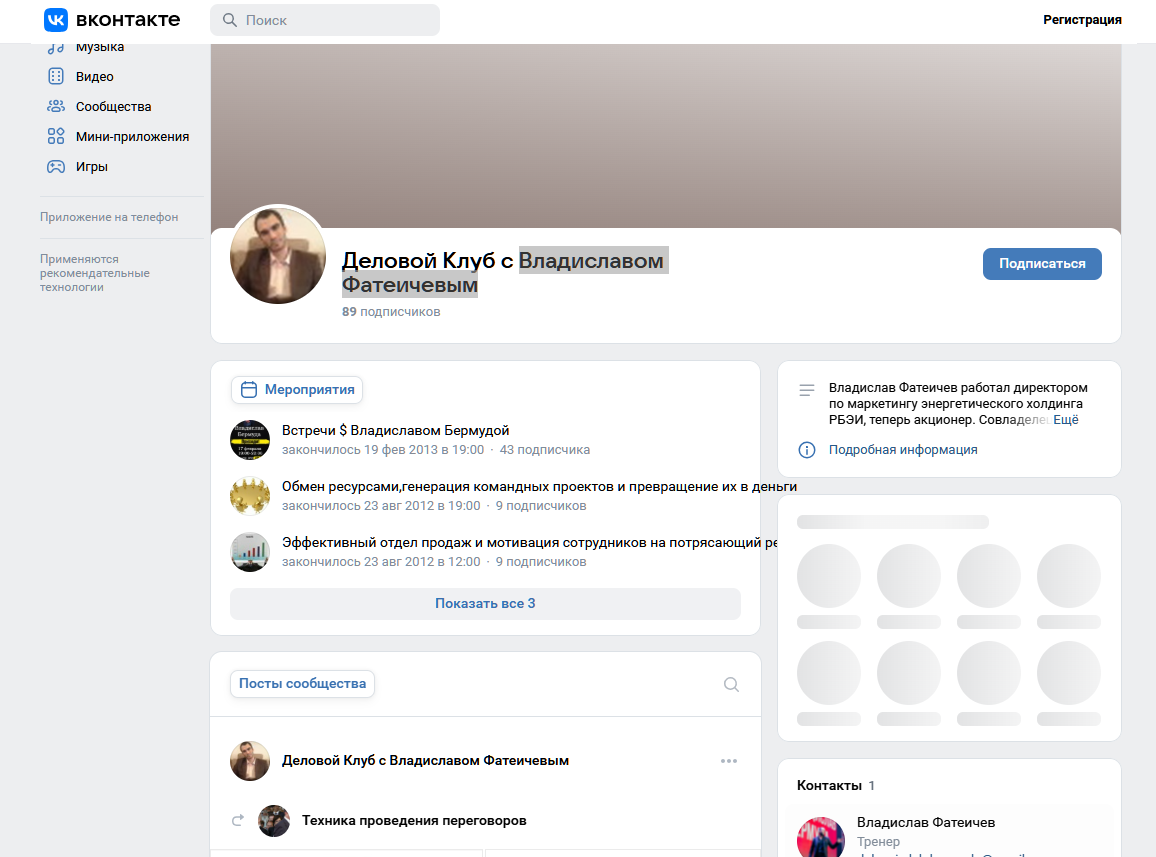Switch to the Посты сообщества tab
1156x857 pixels.
302,684
